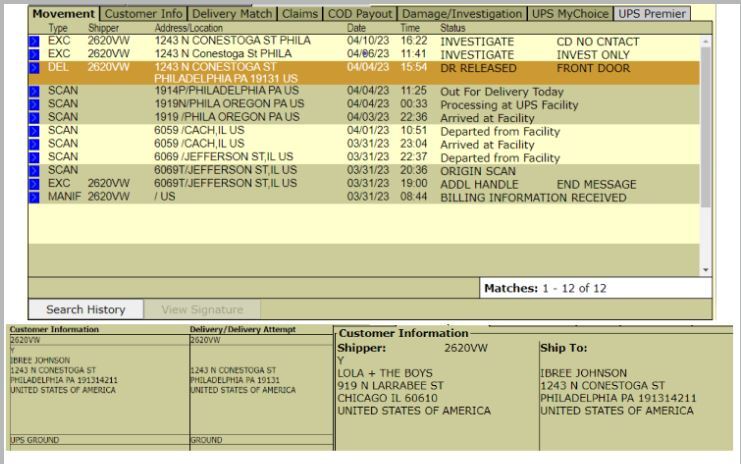This screenshot has height=464, width=741.
Task: Click Delivery/Delivery Attempt heading
Action: pyautogui.click(x=242, y=329)
